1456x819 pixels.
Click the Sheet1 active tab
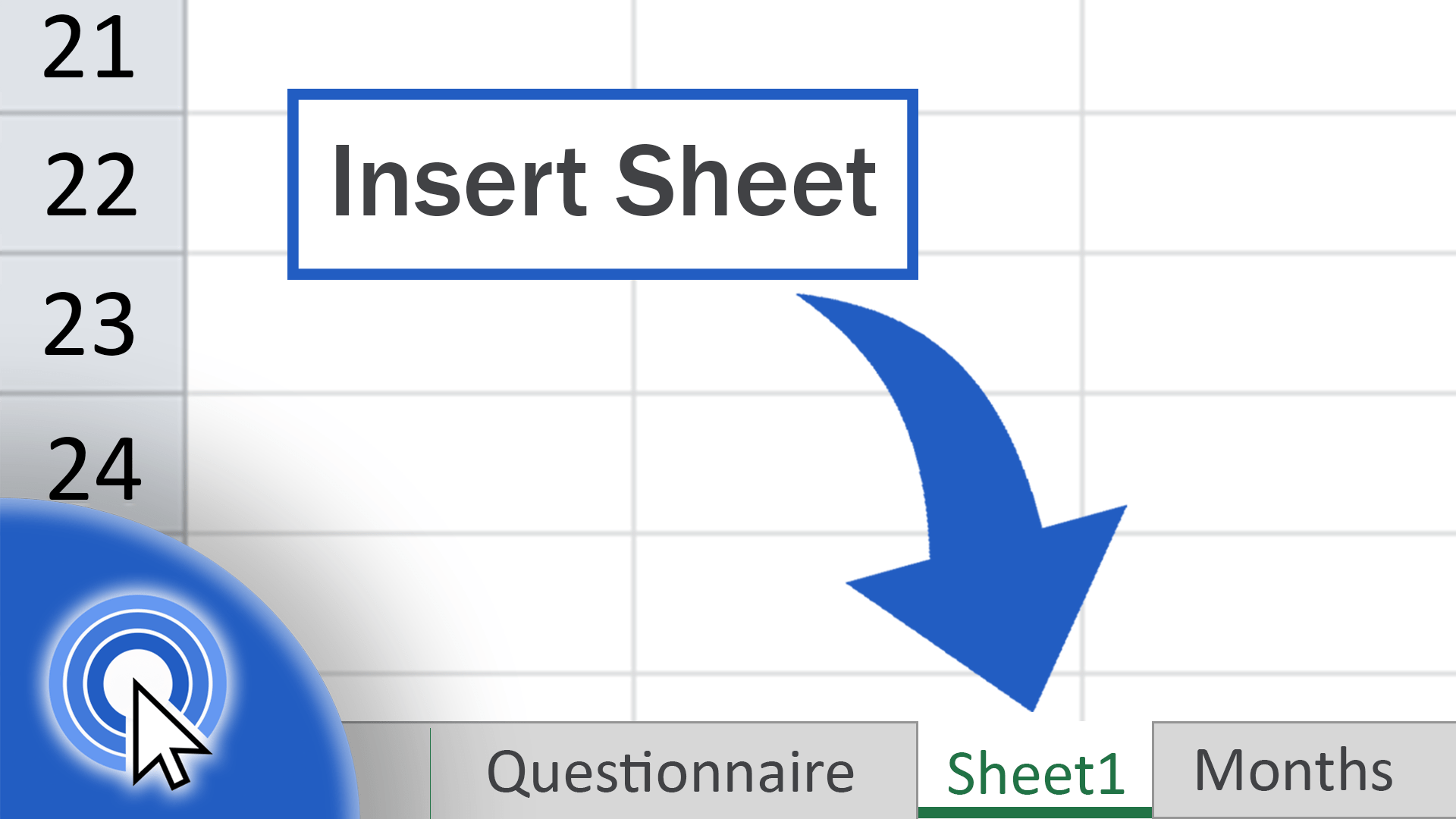click(1038, 770)
